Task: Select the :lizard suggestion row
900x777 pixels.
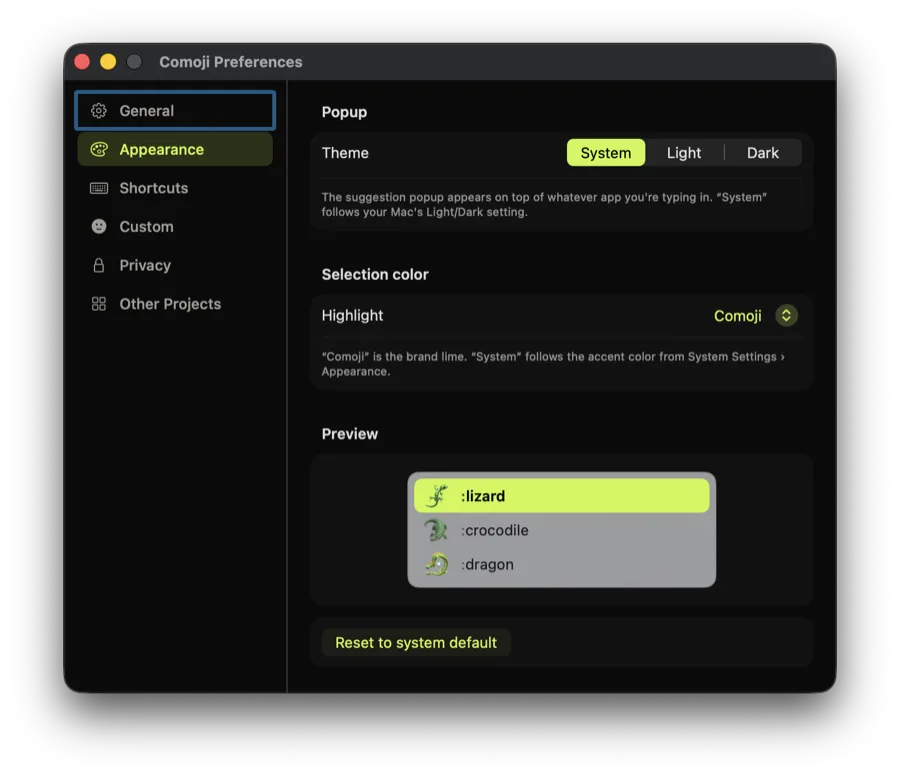Action: point(561,496)
